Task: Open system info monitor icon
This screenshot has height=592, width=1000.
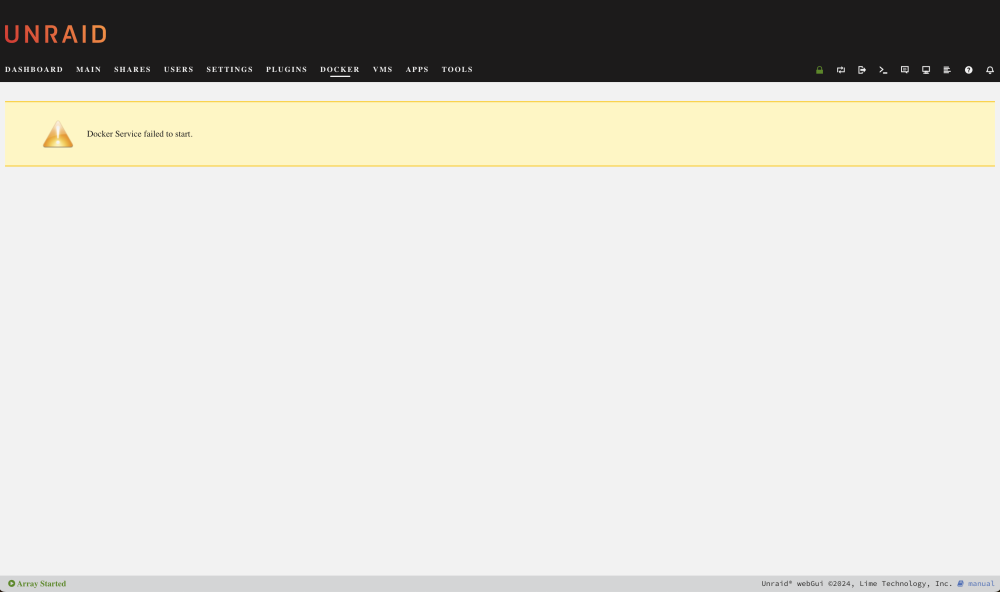Action: (x=926, y=70)
